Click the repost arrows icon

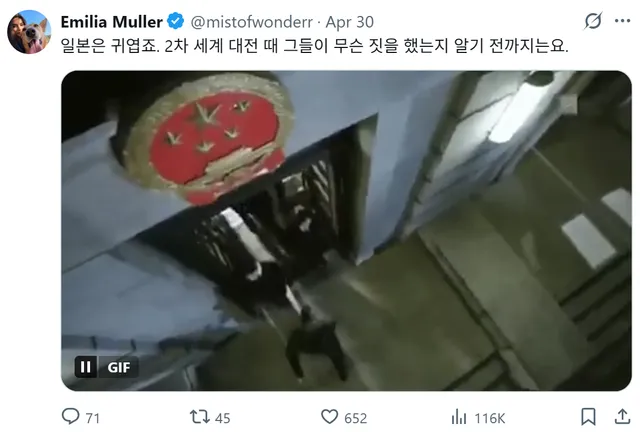click(x=200, y=417)
